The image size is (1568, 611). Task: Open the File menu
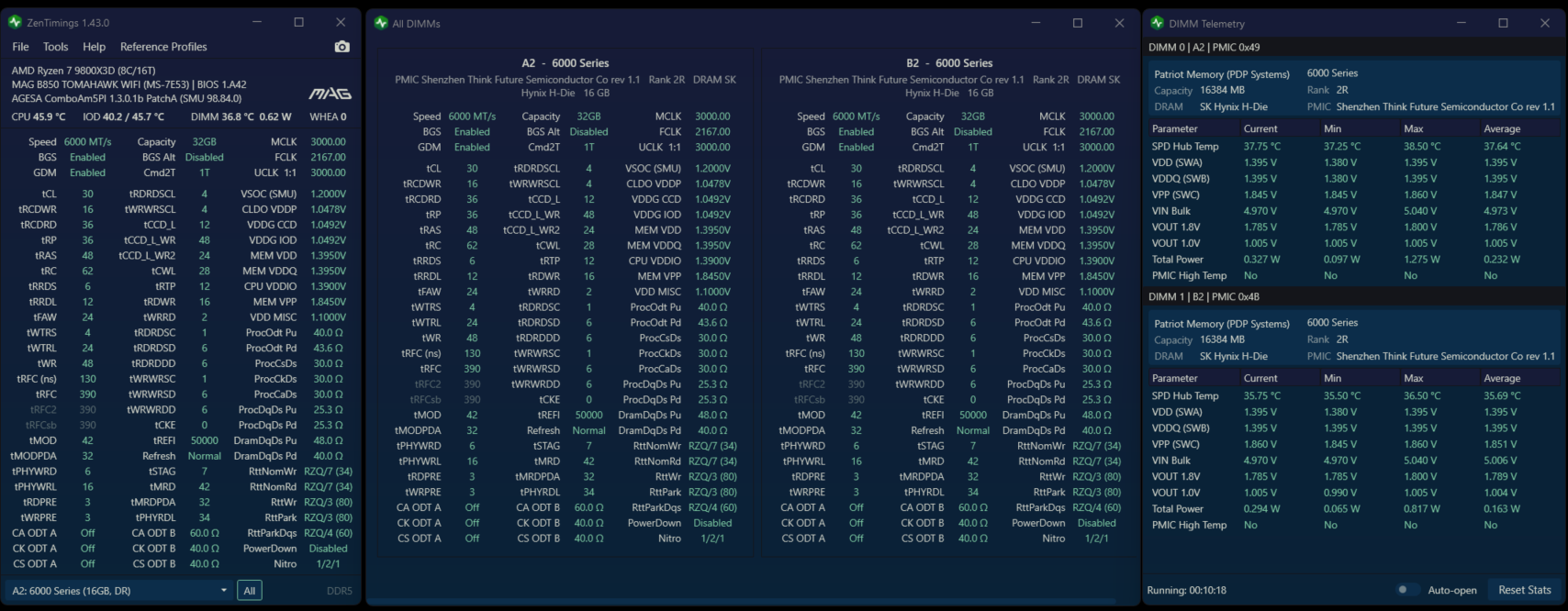(x=20, y=47)
